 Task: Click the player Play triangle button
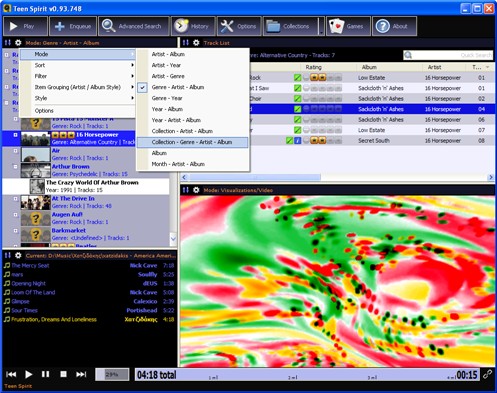point(29,374)
